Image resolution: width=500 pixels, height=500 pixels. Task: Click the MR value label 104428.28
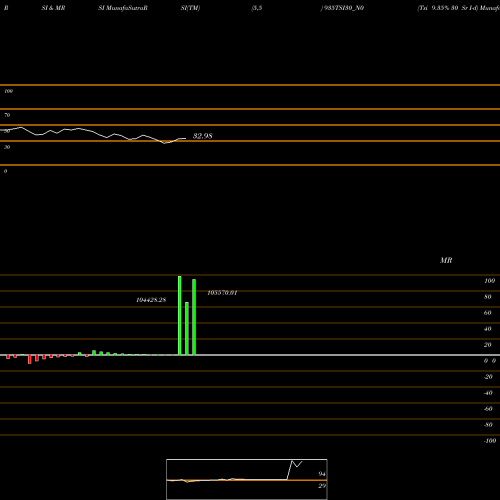pyautogui.click(x=151, y=300)
